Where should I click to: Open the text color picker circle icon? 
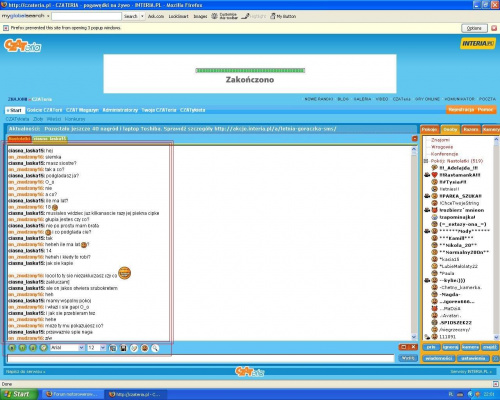(x=43, y=348)
